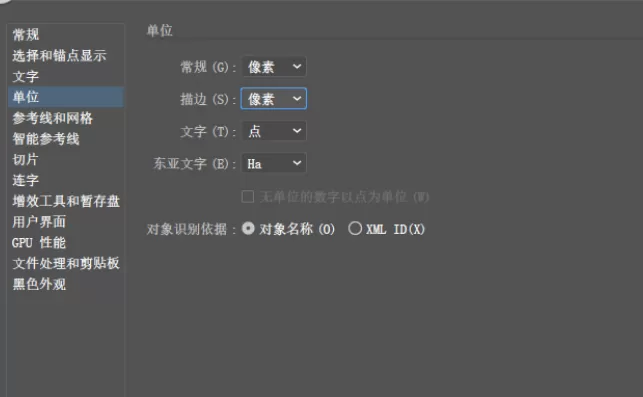Enable 无单位的数字以点为单位 checkbox
This screenshot has width=643, height=397.
[x=248, y=196]
